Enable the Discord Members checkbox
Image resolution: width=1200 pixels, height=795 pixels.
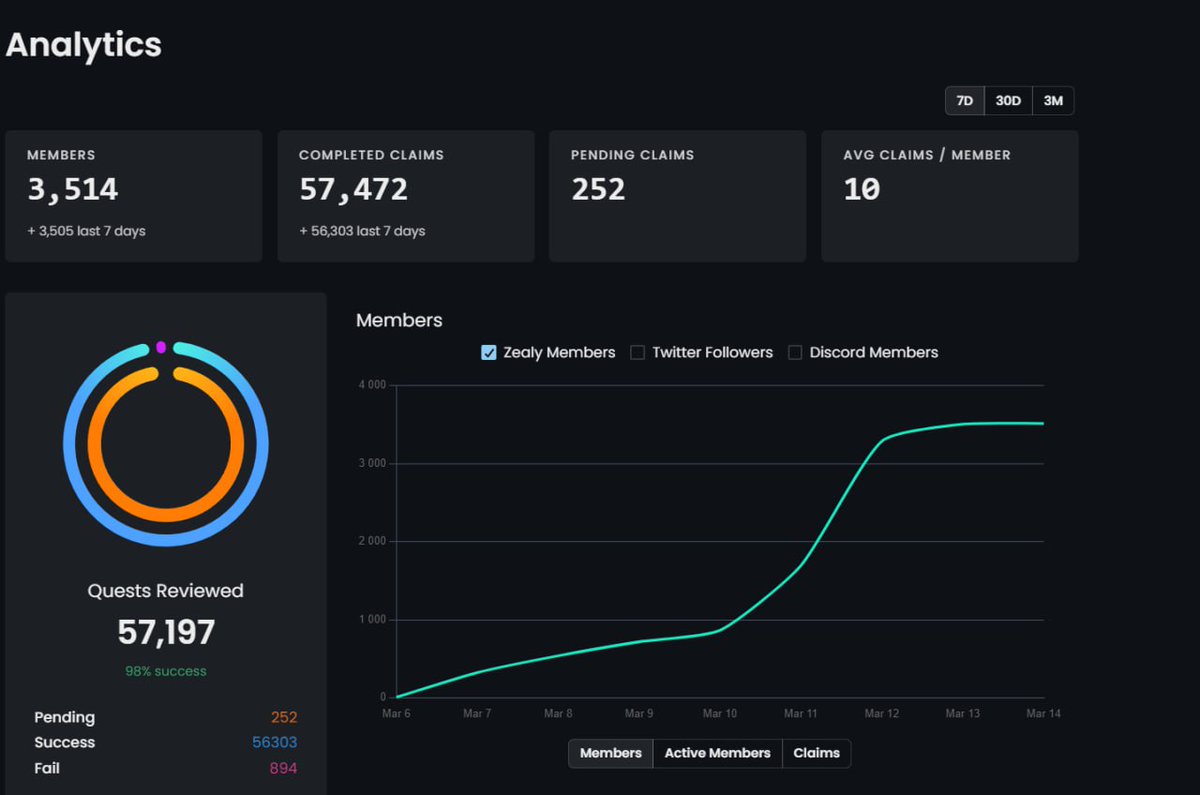[795, 352]
